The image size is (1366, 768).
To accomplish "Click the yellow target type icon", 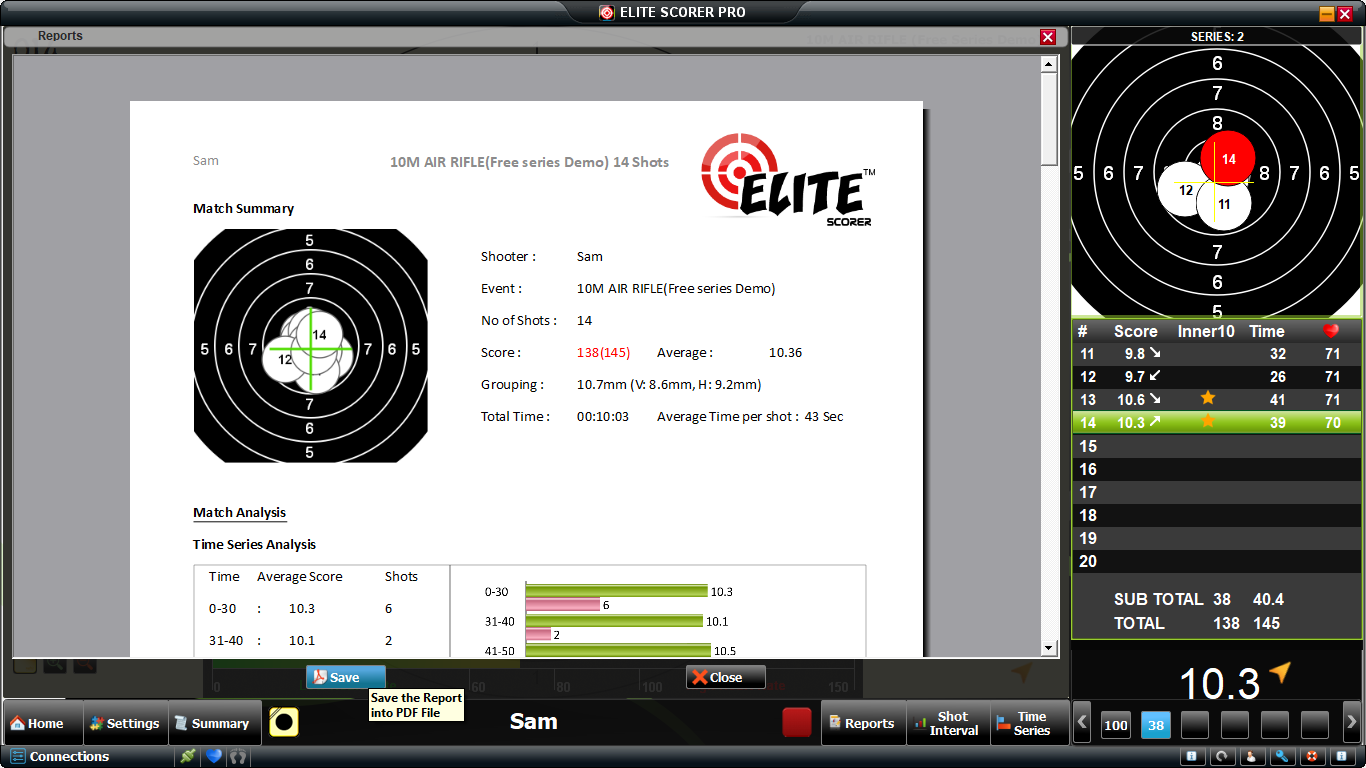I will pos(284,722).
